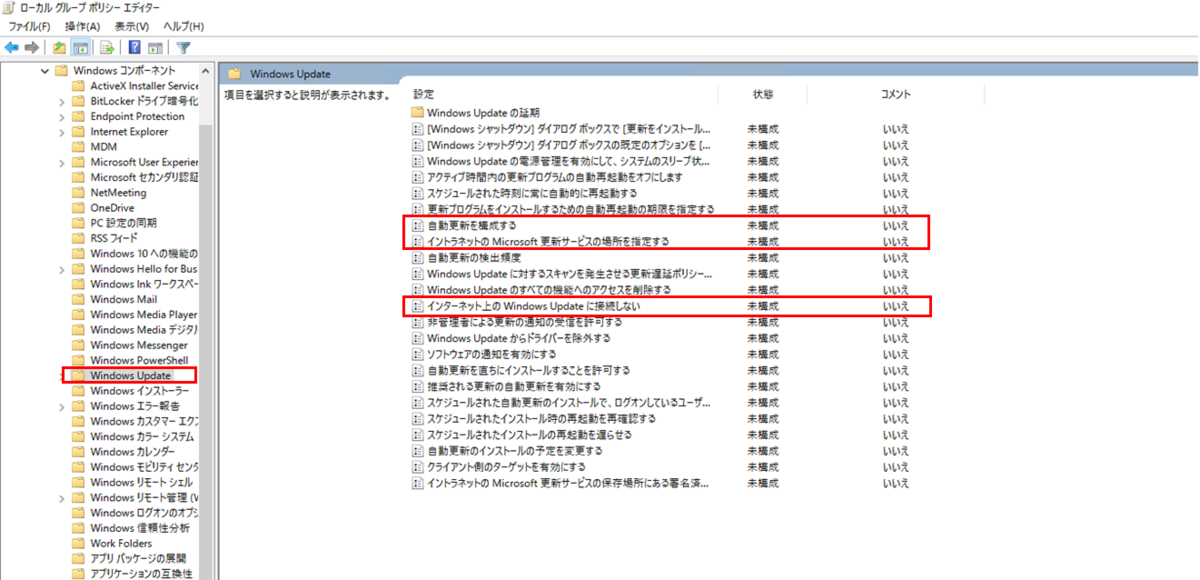Click the folder icon beside Windows PowerShell
Viewport: 1200px width, 580px height.
point(79,360)
